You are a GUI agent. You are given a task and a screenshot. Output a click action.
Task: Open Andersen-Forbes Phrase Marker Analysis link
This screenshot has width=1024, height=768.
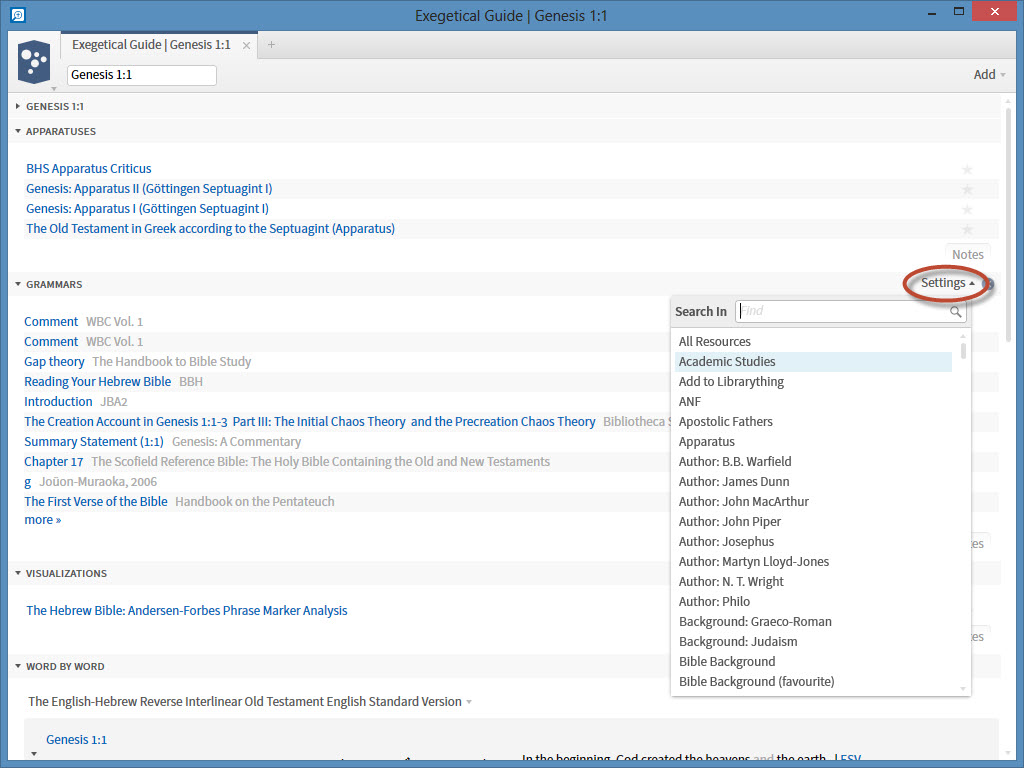[187, 611]
